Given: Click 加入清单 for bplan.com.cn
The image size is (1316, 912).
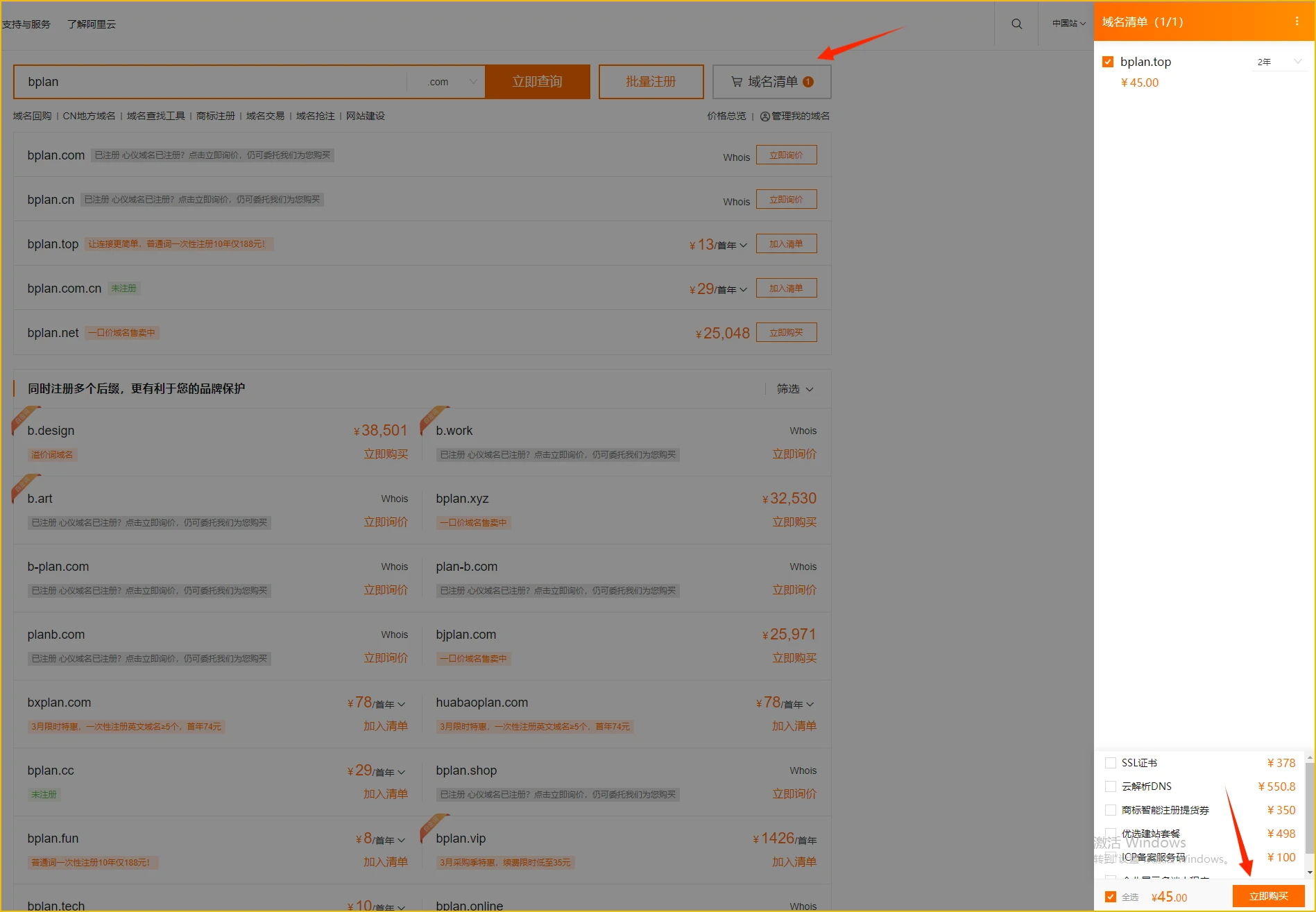Looking at the screenshot, I should 786,289.
